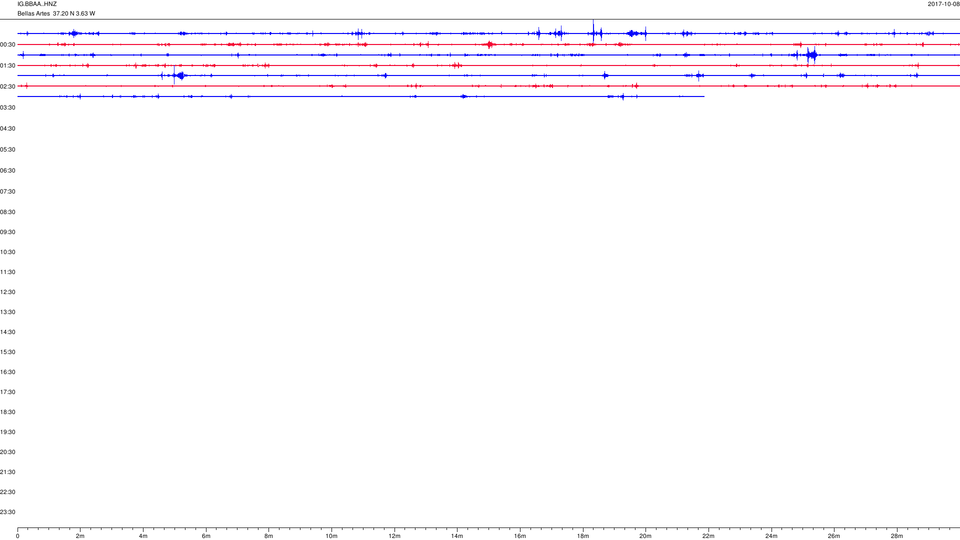Click the 4m axis tick label
960x540 pixels.
pyautogui.click(x=143, y=536)
